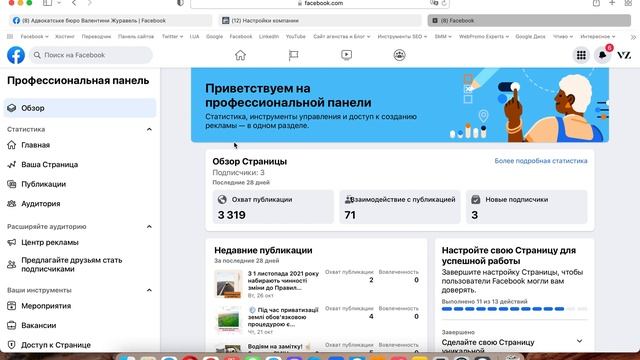Switch to Адвокатське бюро Валентини Журавель tab
The image size is (640, 360).
[110, 20]
